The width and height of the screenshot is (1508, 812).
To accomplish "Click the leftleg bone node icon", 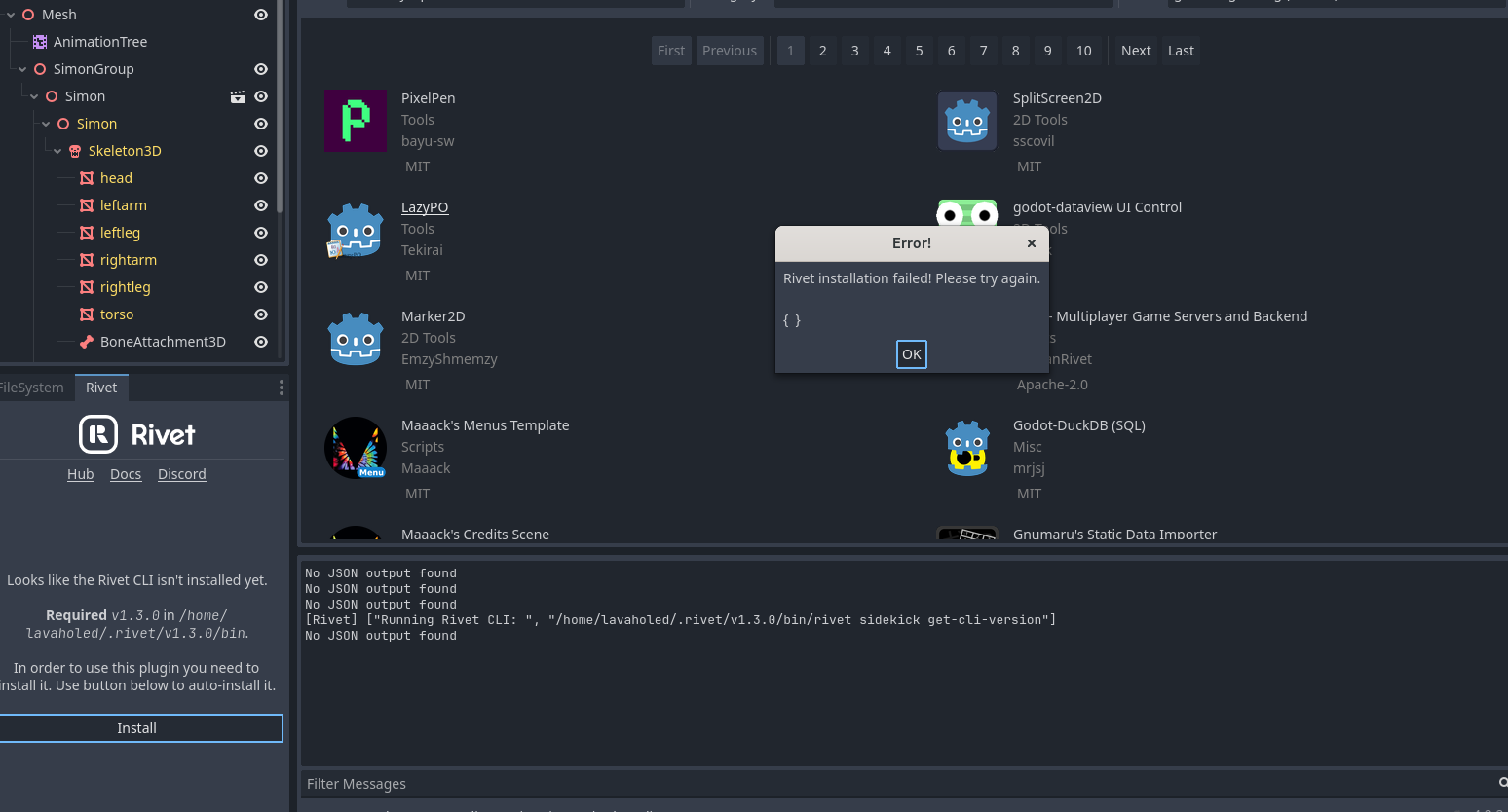I will pyautogui.click(x=87, y=233).
